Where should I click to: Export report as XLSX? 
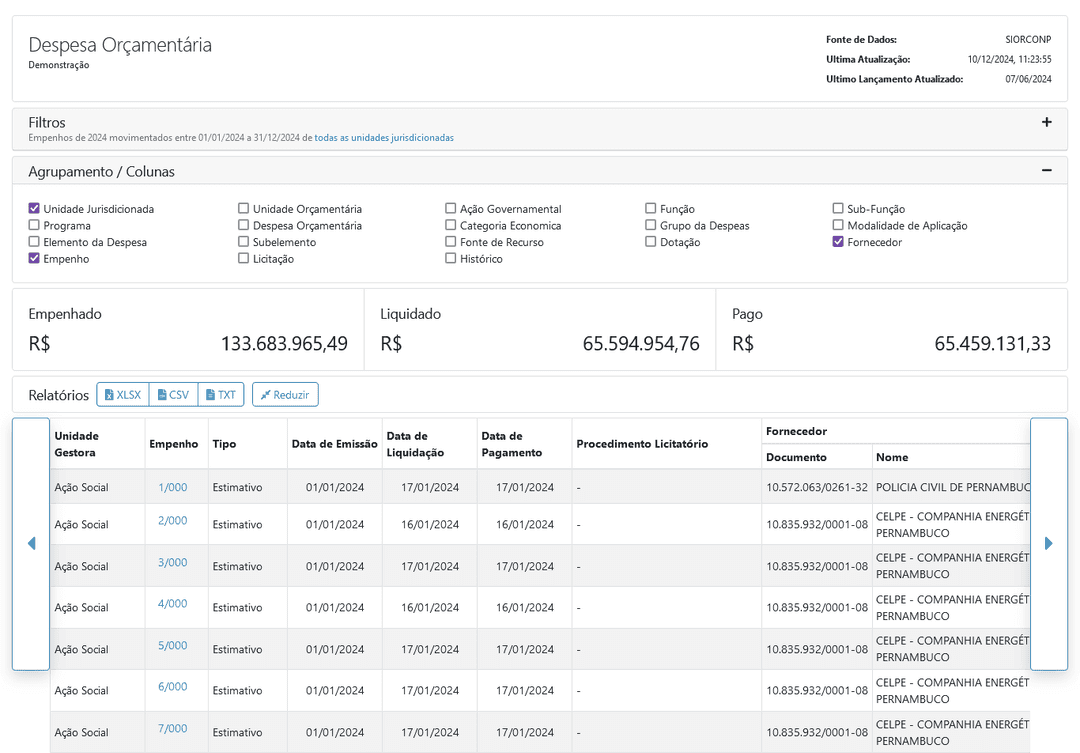tap(123, 395)
